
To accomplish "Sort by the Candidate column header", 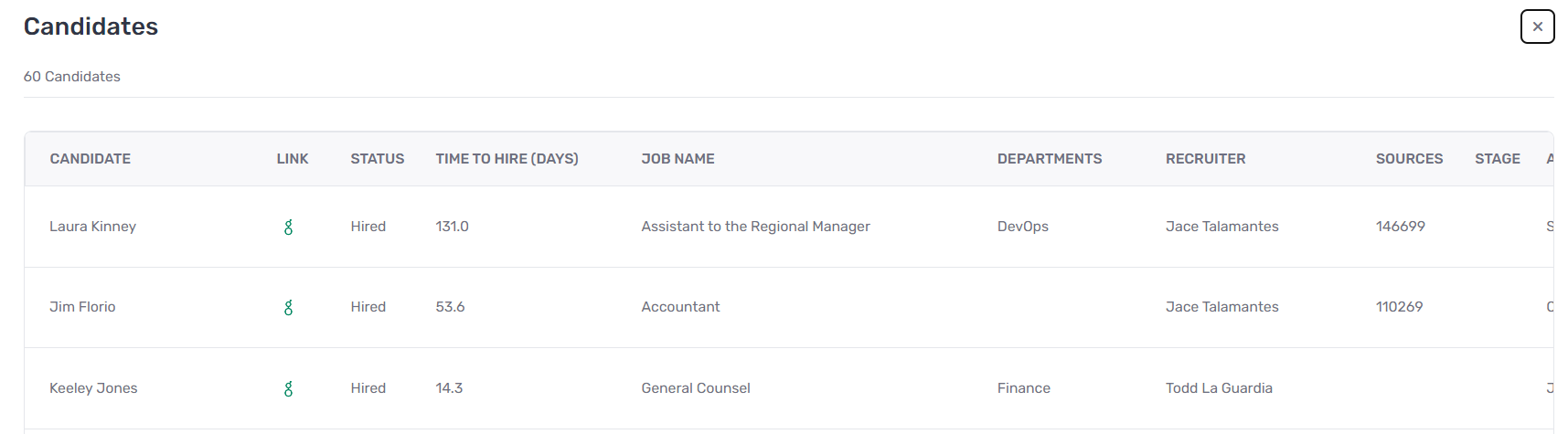I will click(91, 159).
